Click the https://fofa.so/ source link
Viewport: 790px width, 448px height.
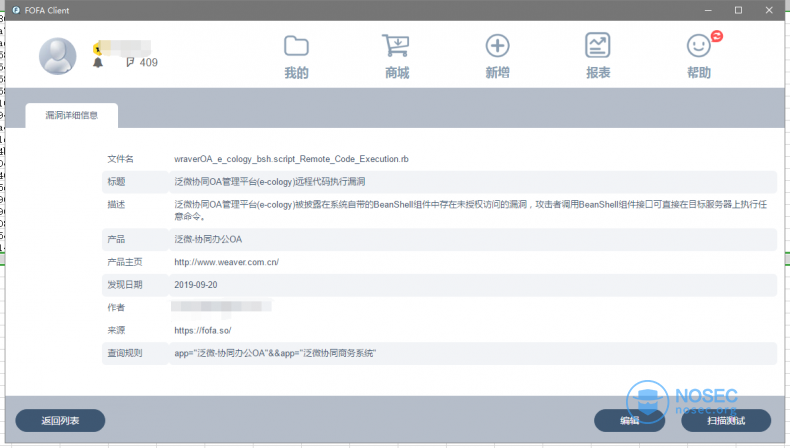(203, 331)
